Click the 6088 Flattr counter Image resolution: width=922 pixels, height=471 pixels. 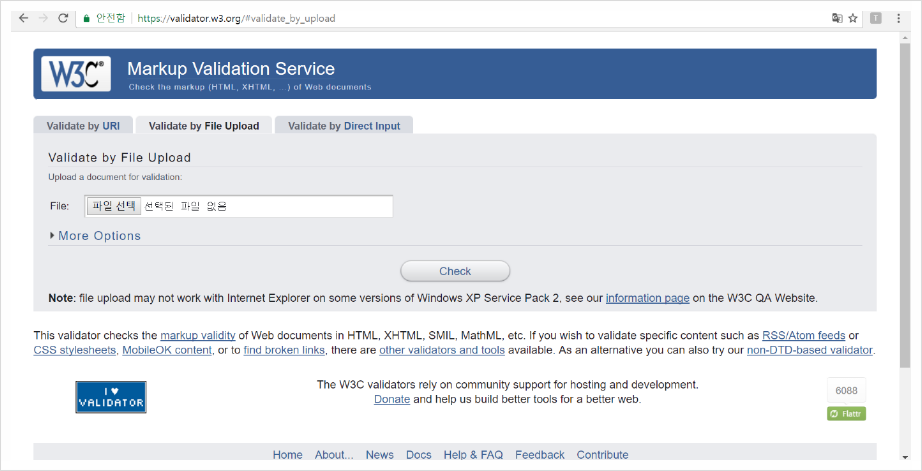[x=846, y=390]
